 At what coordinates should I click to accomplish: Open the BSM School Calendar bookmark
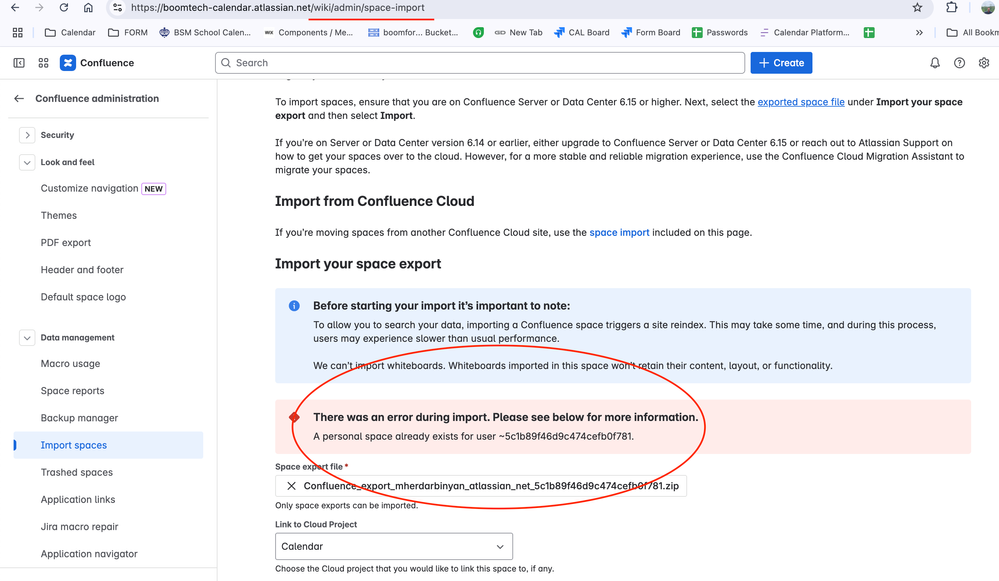[205, 32]
